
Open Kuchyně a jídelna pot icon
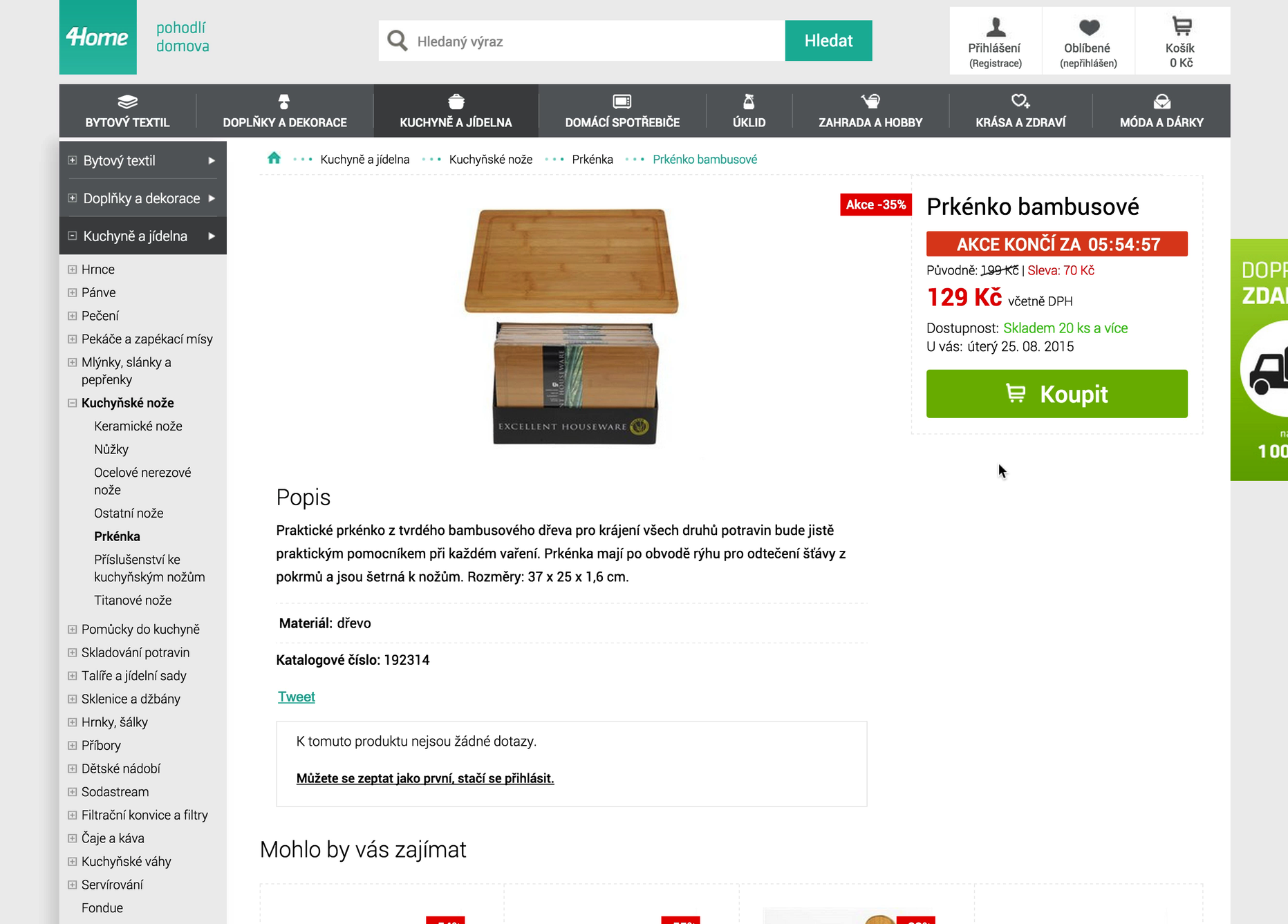point(456,102)
